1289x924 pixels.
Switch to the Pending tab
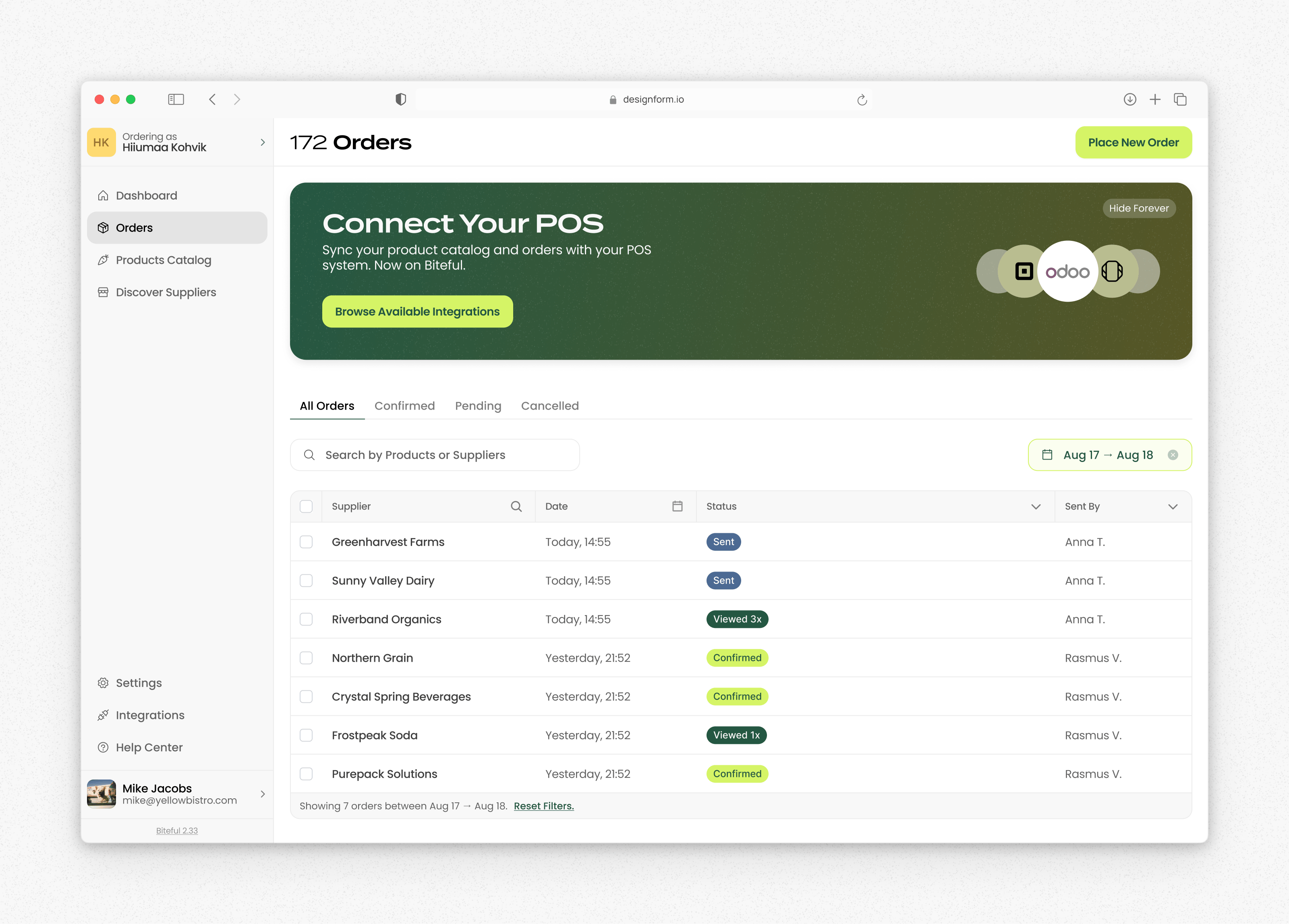[478, 406]
